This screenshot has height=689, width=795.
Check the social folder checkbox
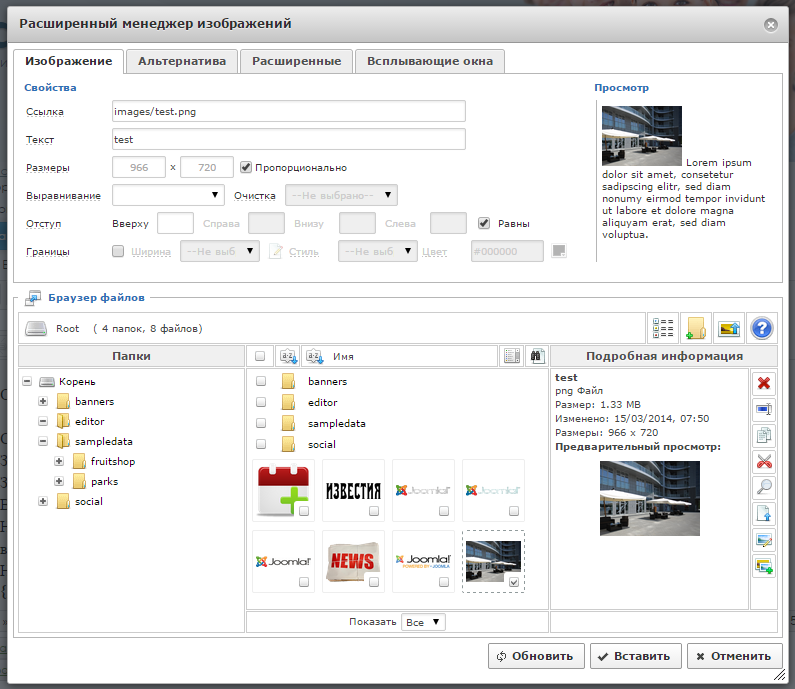261,444
